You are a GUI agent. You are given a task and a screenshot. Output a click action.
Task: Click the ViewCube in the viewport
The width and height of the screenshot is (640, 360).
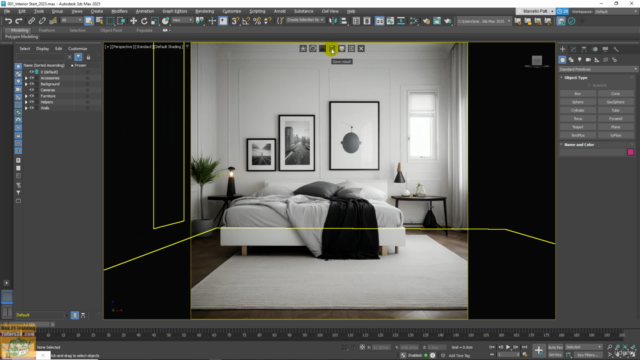(x=537, y=61)
